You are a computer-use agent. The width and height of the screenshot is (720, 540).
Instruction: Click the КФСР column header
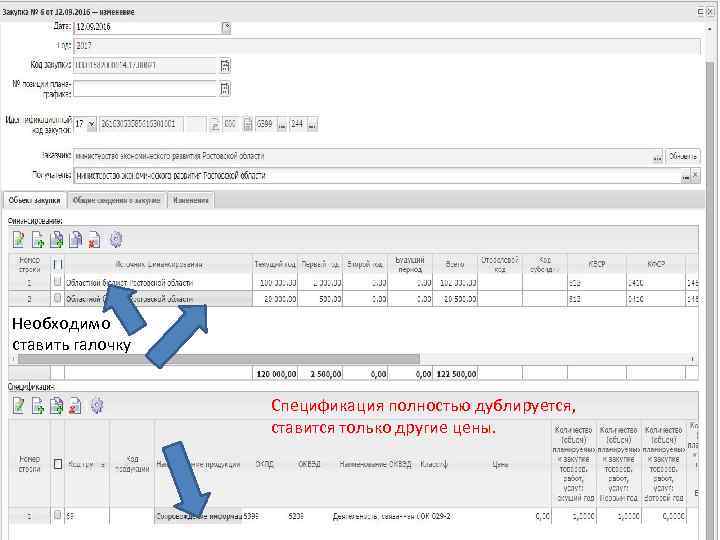(x=656, y=265)
